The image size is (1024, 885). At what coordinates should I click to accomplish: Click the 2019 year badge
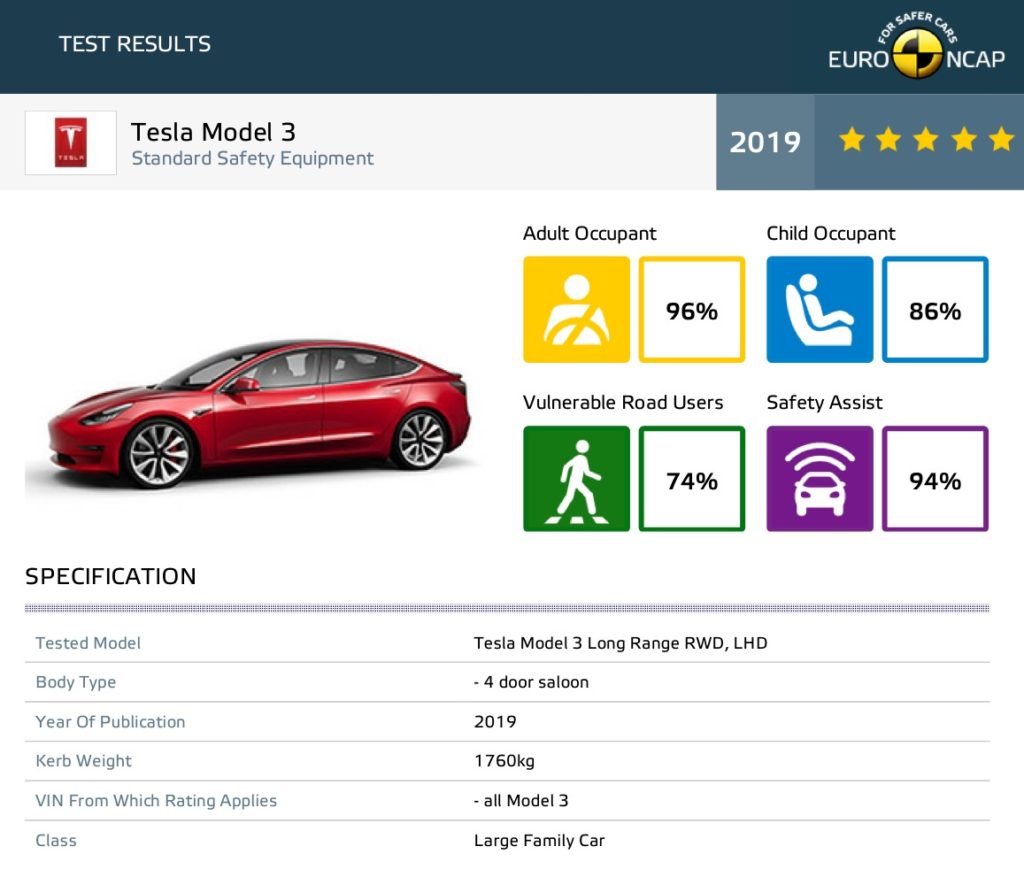point(765,142)
